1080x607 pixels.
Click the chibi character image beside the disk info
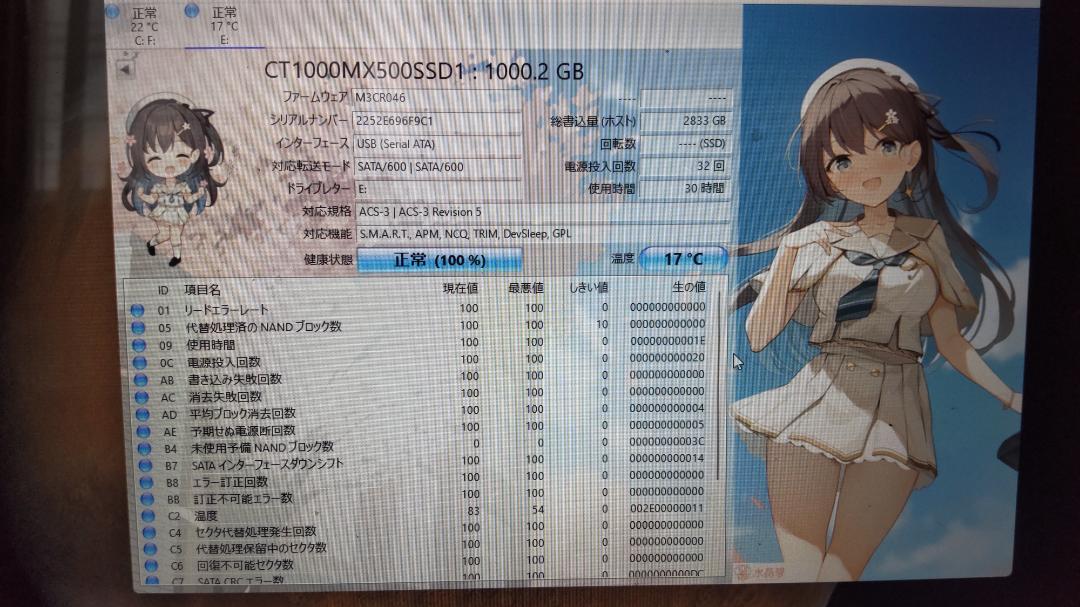coord(172,181)
